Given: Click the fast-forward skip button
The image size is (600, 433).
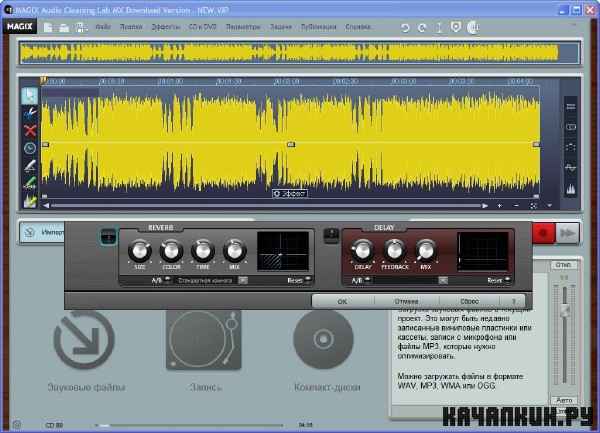Looking at the screenshot, I should 567,233.
